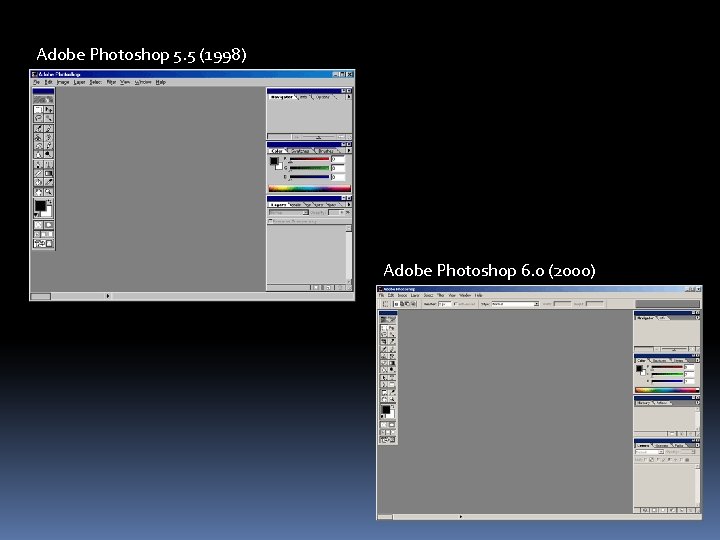This screenshot has height=540, width=720.
Task: Open the Image menu in Photoshop 5.5
Action: tap(63, 82)
